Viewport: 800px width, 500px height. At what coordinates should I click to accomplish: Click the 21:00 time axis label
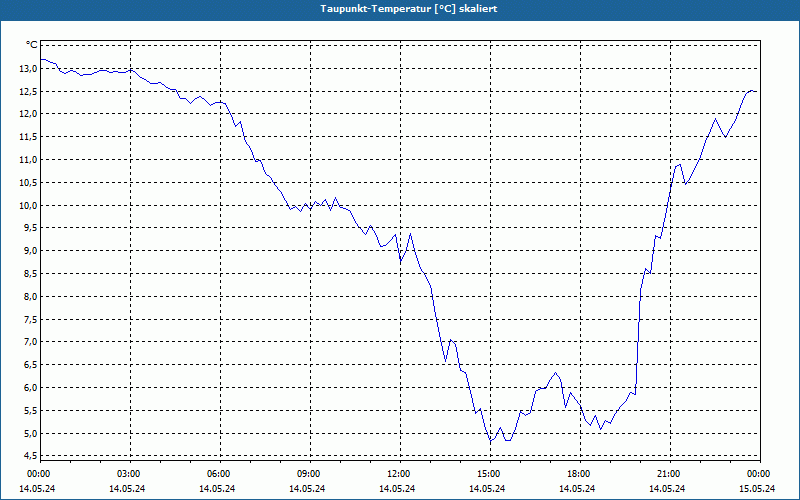tap(669, 474)
